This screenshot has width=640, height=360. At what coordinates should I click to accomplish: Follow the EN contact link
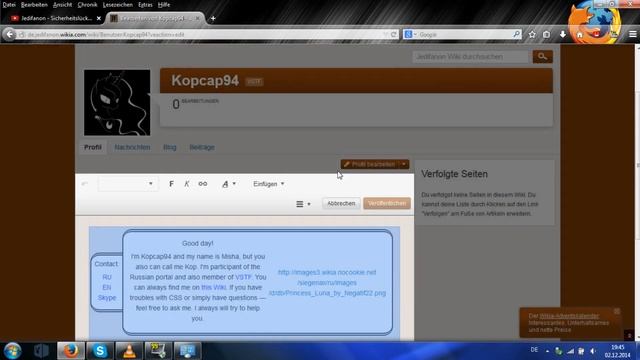click(107, 287)
